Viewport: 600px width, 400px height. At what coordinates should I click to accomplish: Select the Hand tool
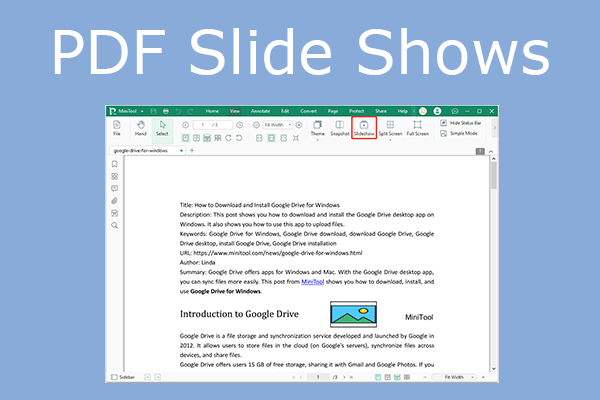[x=141, y=128]
